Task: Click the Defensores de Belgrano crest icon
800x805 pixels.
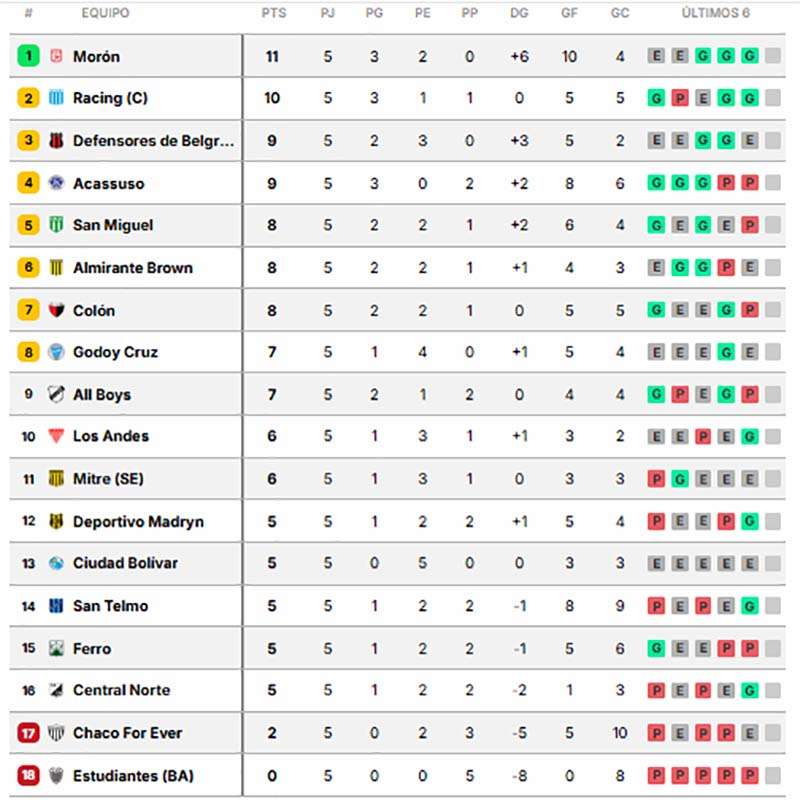Action: (x=56, y=141)
